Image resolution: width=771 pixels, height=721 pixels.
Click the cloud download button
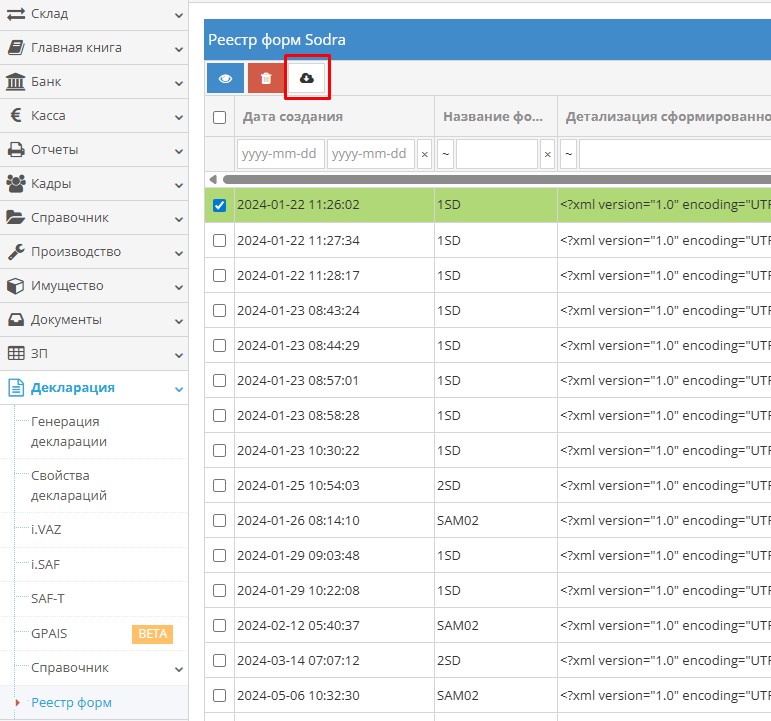click(x=307, y=78)
